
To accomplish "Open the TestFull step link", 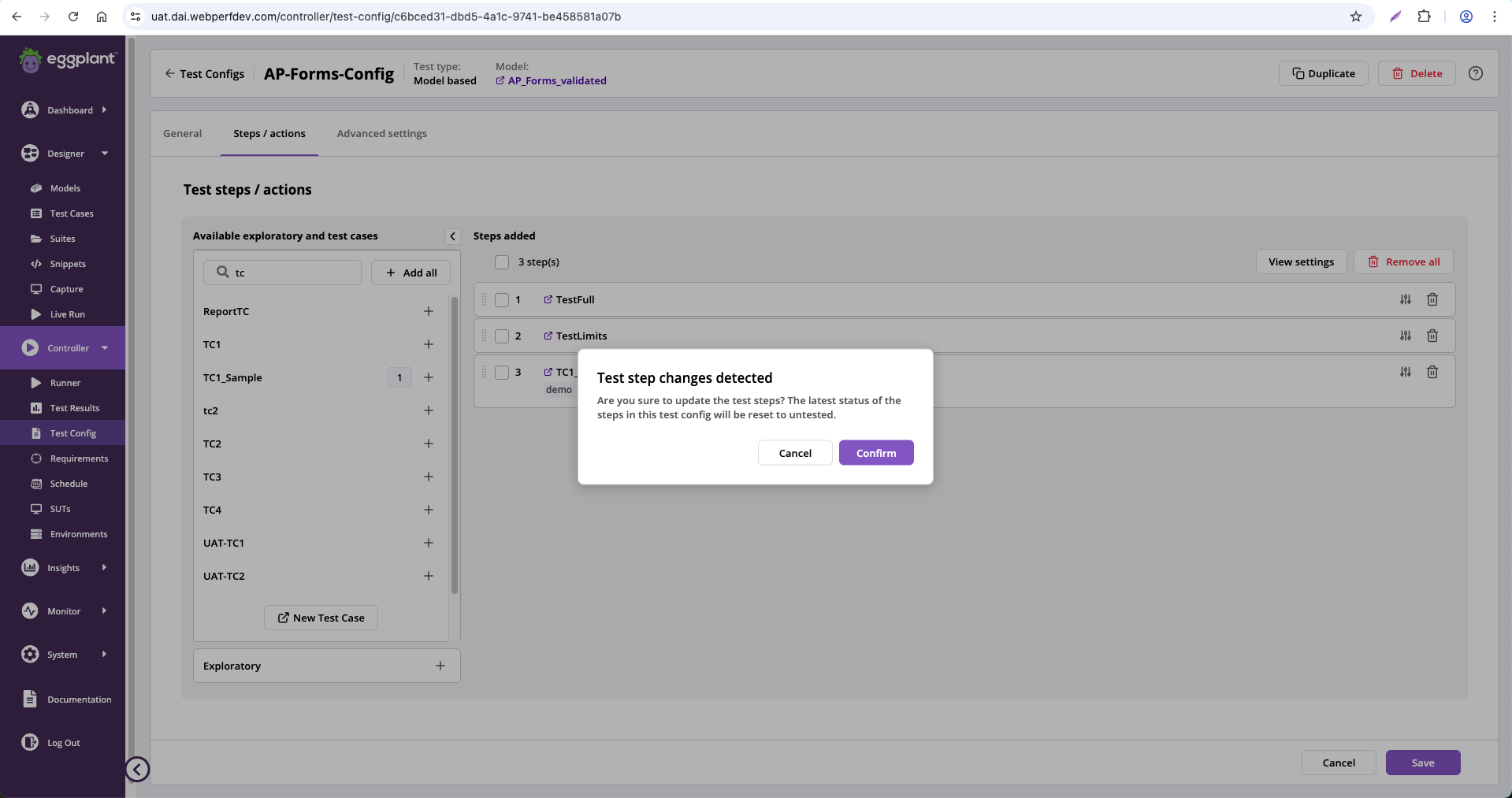I will pos(569,299).
